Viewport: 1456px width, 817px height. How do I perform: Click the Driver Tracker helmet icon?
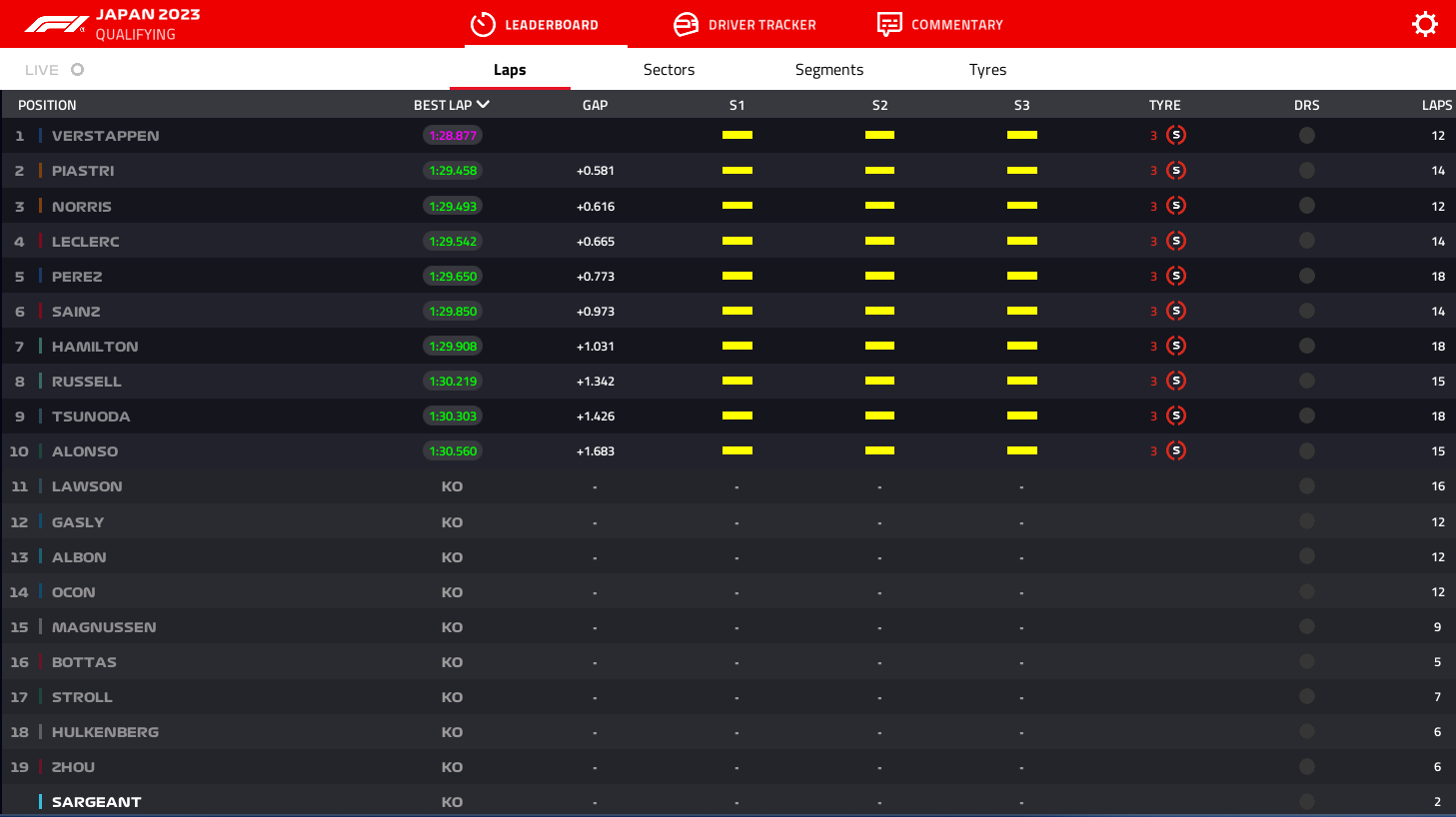687,24
